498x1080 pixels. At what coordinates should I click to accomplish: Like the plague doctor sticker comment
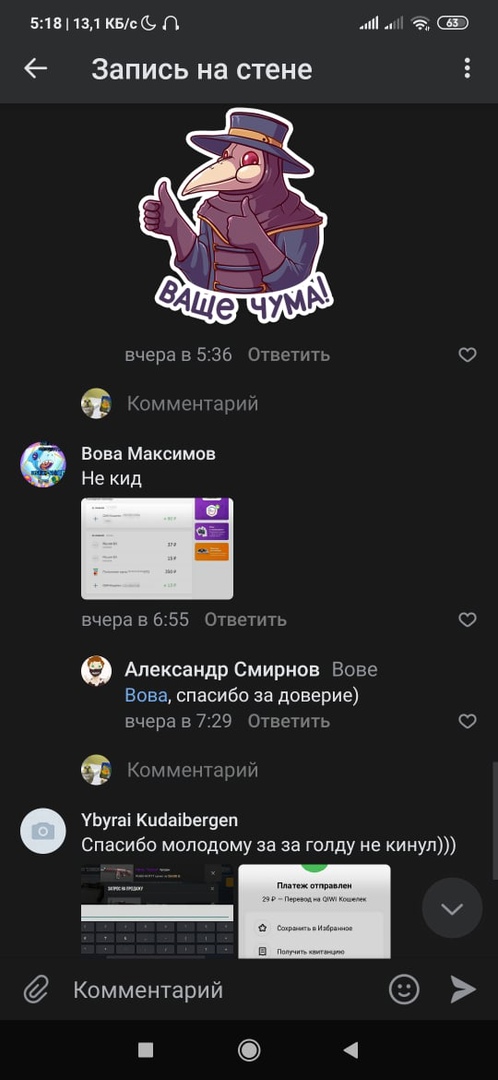(x=468, y=355)
